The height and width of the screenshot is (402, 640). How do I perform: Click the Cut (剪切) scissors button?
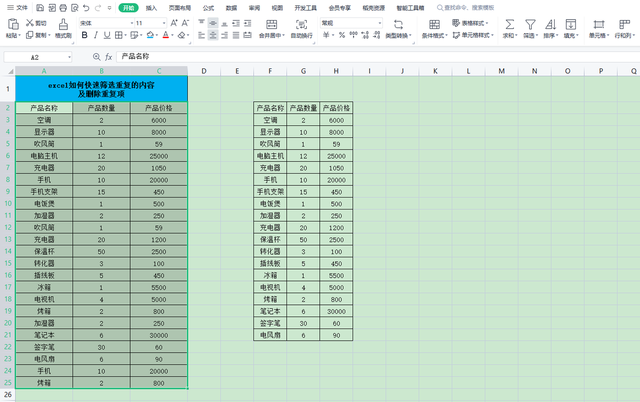pyautogui.click(x=36, y=23)
